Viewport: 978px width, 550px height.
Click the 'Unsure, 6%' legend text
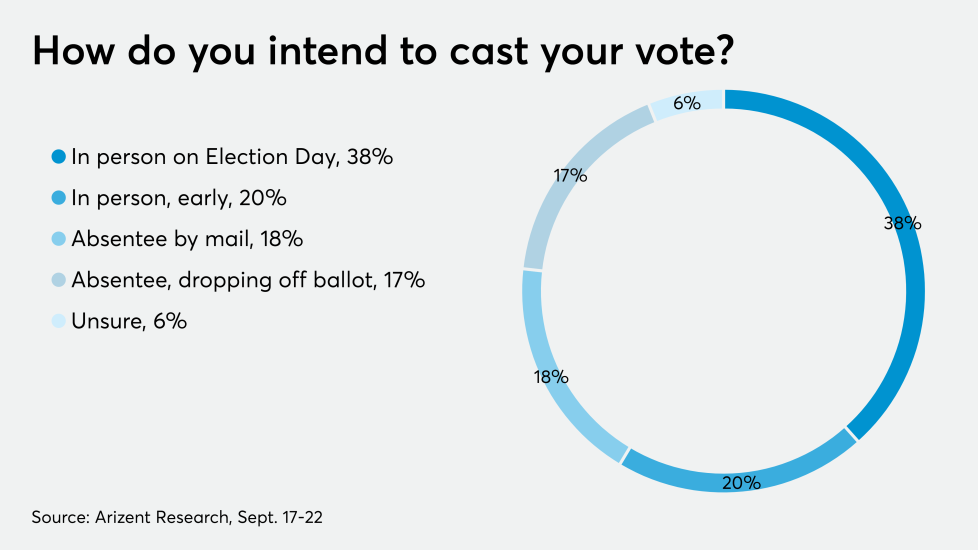129,321
